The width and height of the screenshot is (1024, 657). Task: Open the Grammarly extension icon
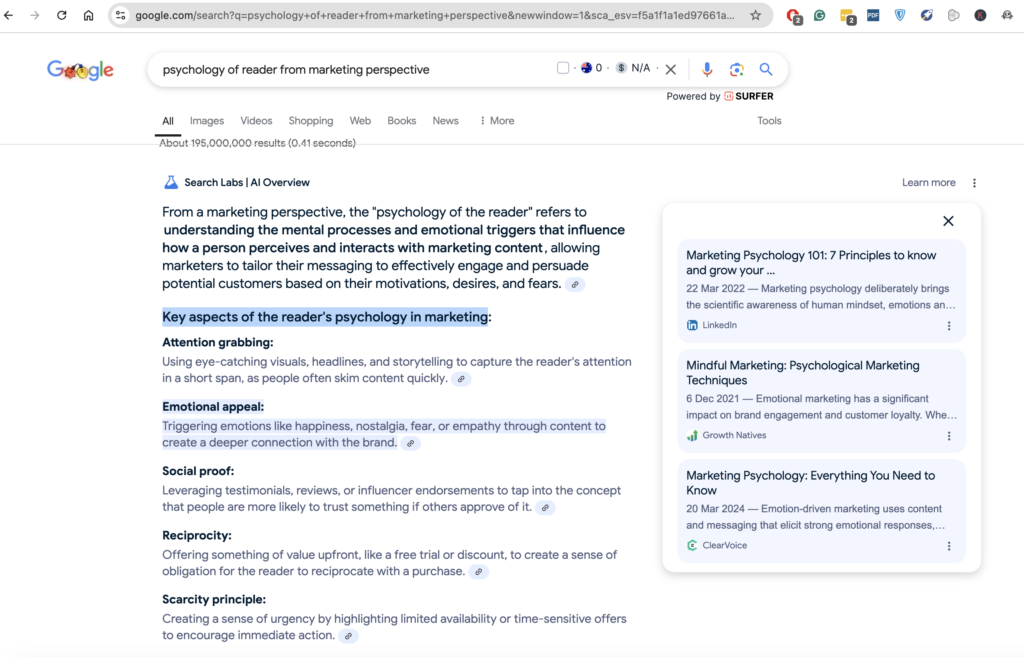click(x=820, y=15)
